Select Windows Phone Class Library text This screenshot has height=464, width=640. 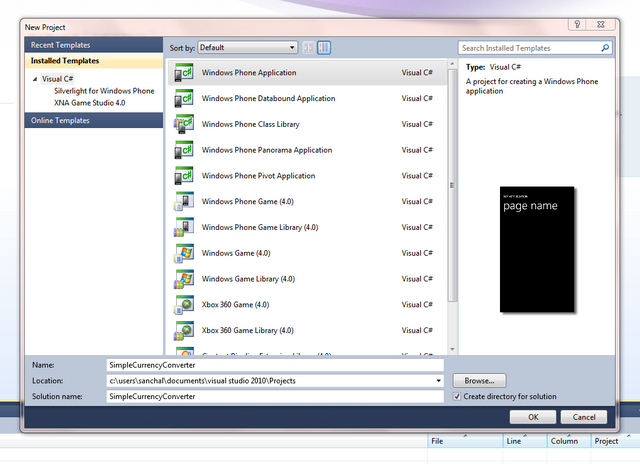pos(251,124)
